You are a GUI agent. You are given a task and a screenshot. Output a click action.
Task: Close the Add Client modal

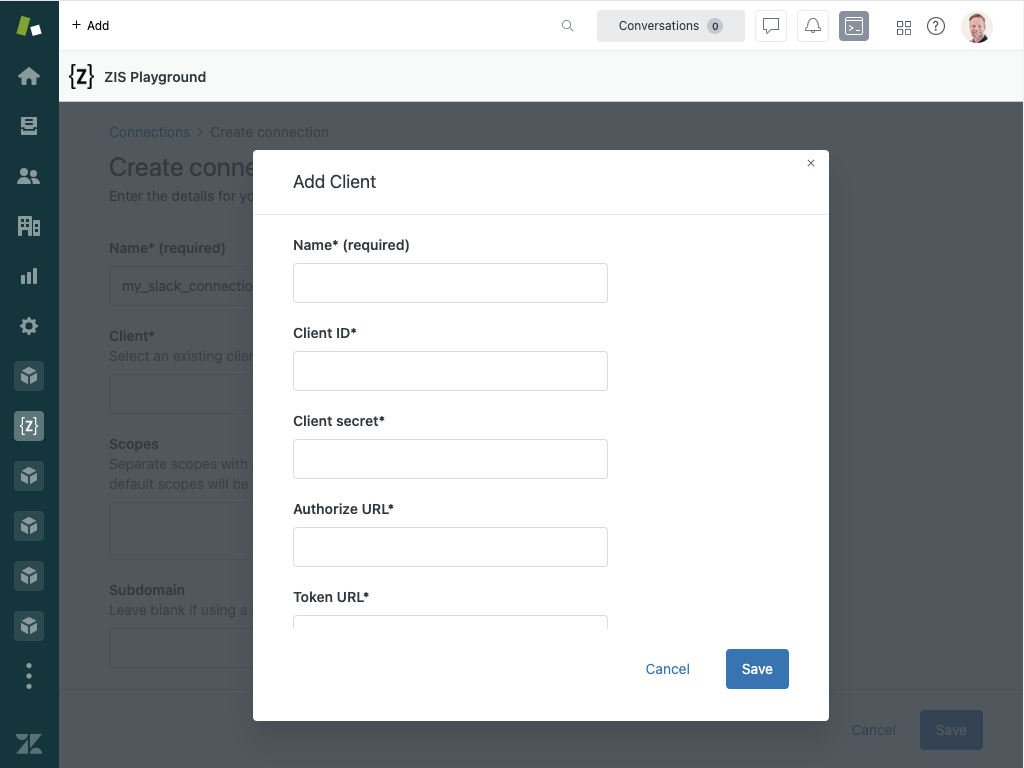point(811,163)
